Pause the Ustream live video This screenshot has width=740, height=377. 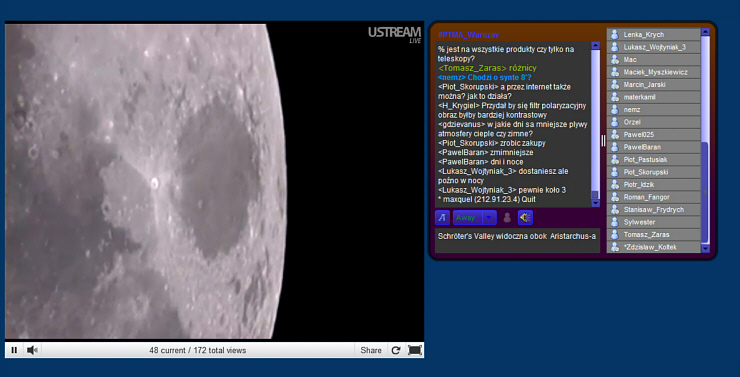click(14, 350)
